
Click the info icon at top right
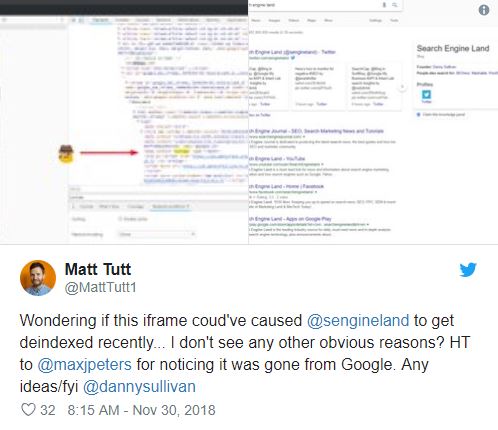[484, 10]
